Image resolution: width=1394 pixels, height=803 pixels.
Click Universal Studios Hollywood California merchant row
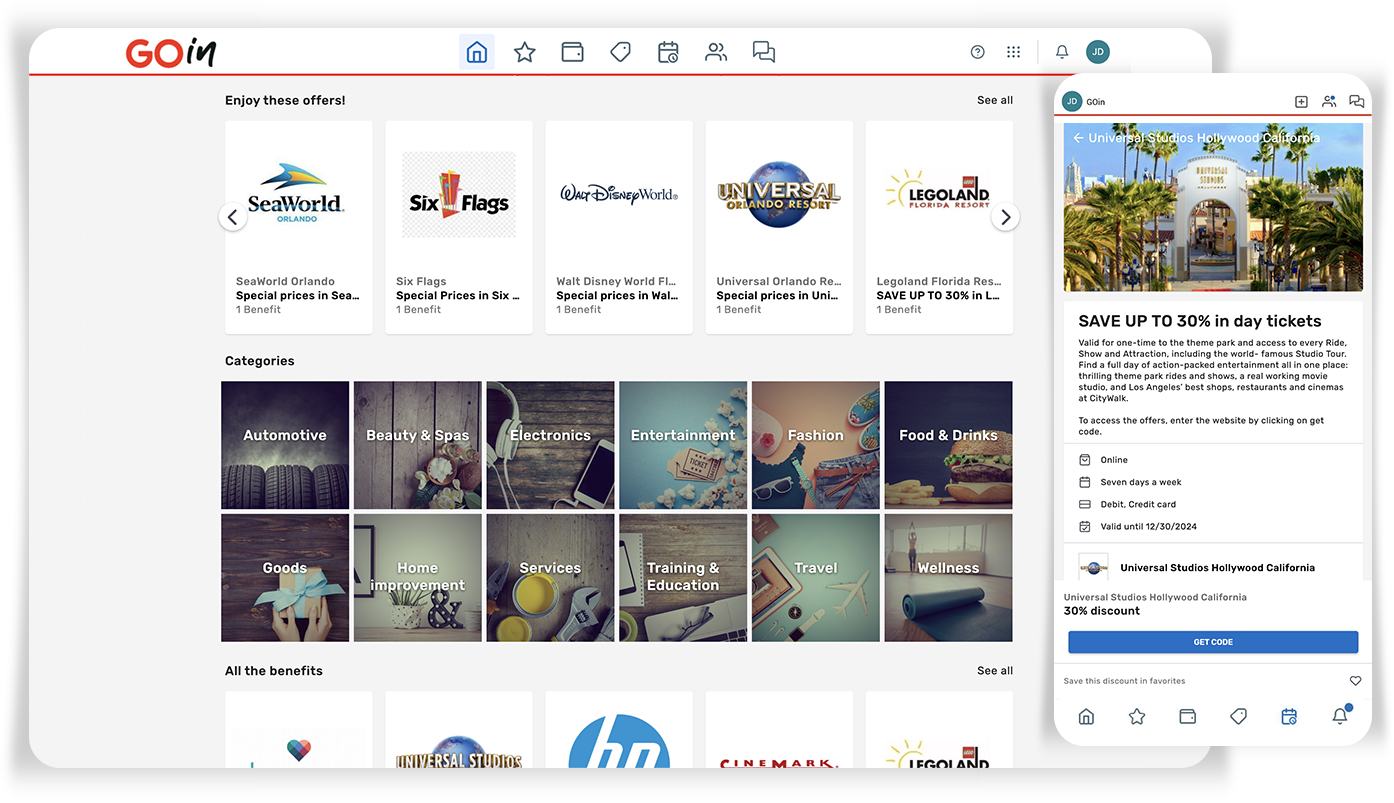pyautogui.click(x=1213, y=566)
